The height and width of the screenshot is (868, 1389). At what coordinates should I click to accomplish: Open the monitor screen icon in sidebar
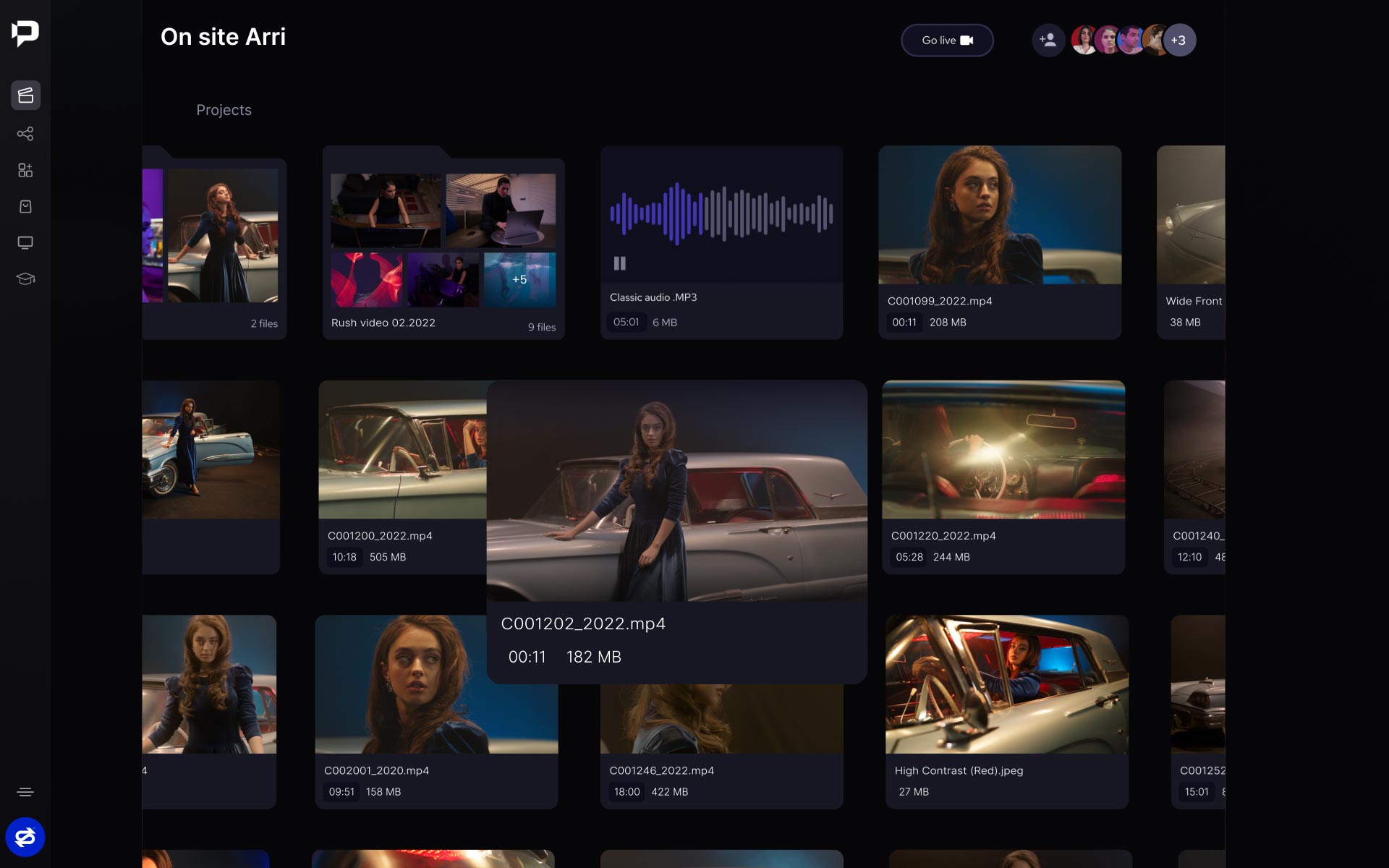[x=25, y=242]
